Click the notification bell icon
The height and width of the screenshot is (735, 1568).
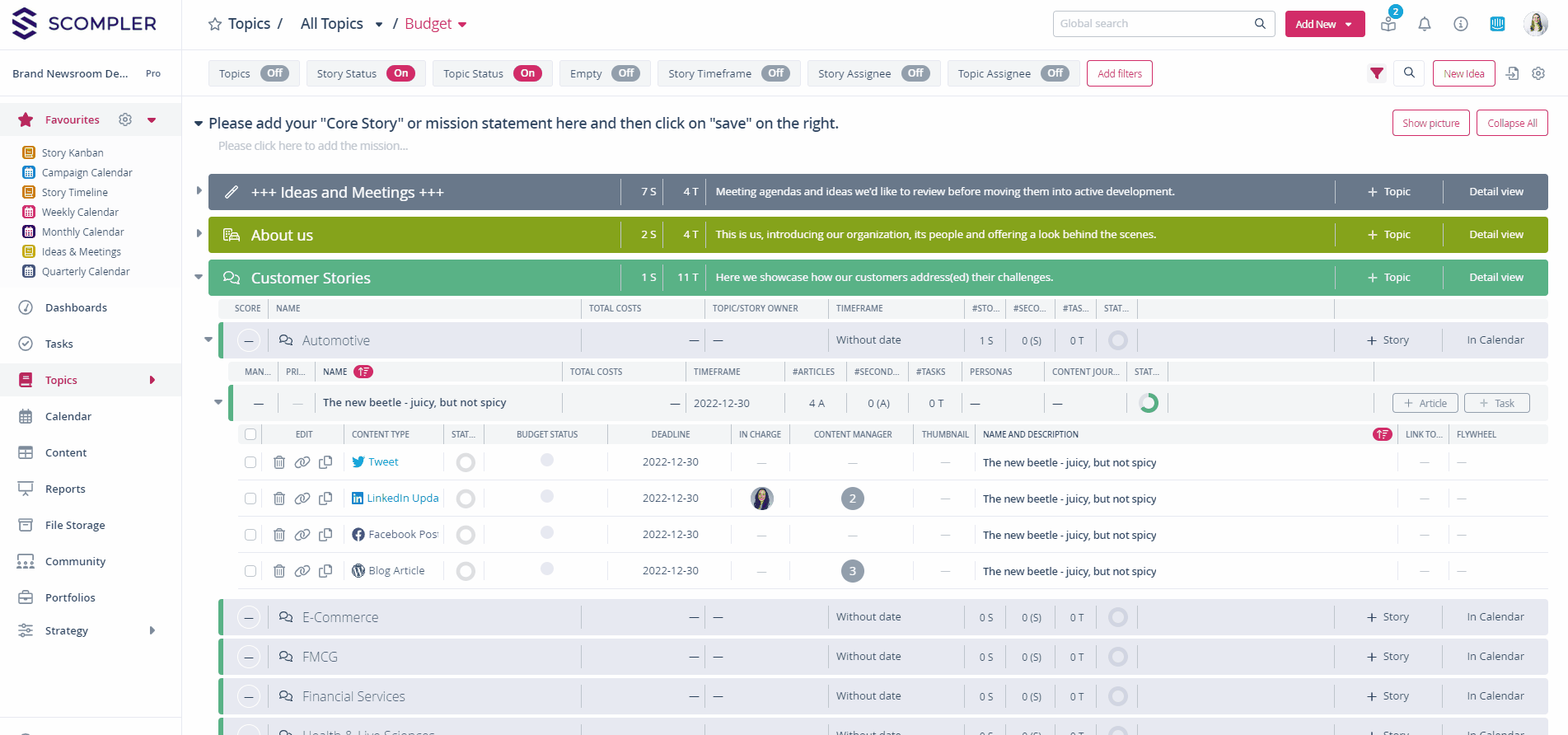click(x=1424, y=25)
